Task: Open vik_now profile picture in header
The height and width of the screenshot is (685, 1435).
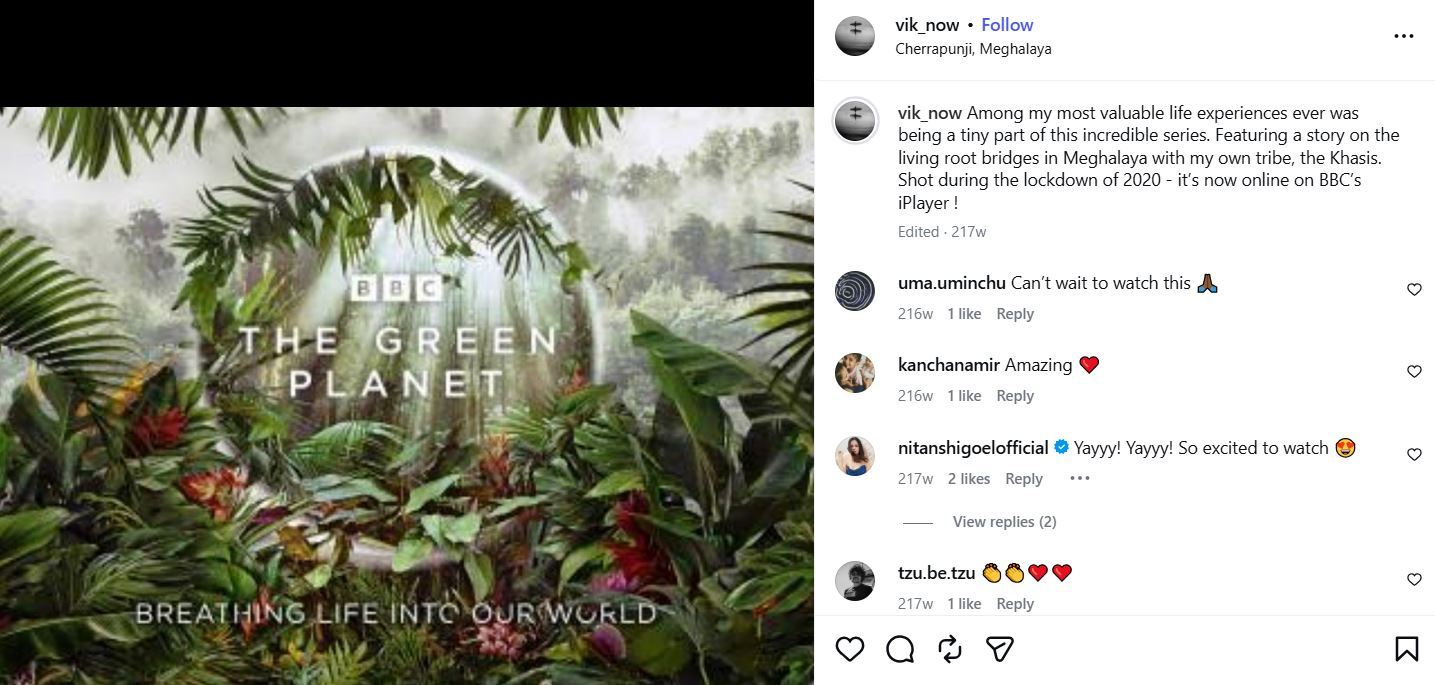Action: [x=855, y=36]
